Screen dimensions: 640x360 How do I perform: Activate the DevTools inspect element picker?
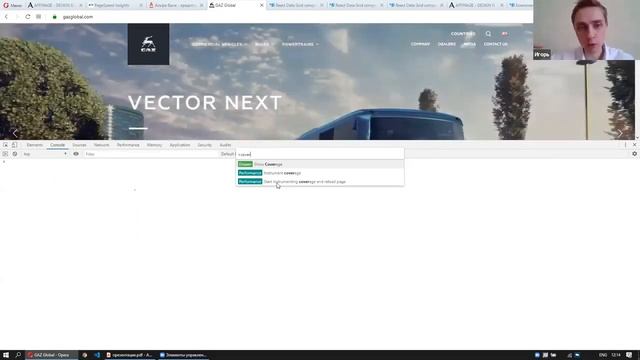(x=5, y=145)
